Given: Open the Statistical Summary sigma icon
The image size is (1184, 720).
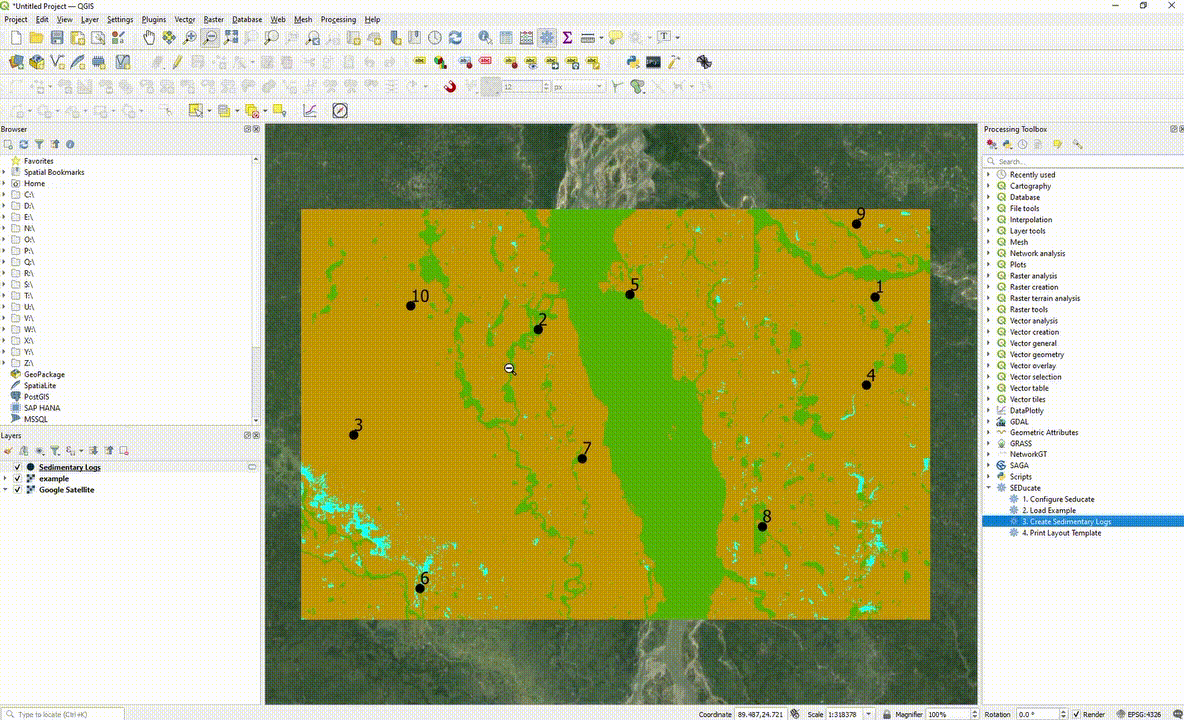Looking at the screenshot, I should pyautogui.click(x=567, y=37).
